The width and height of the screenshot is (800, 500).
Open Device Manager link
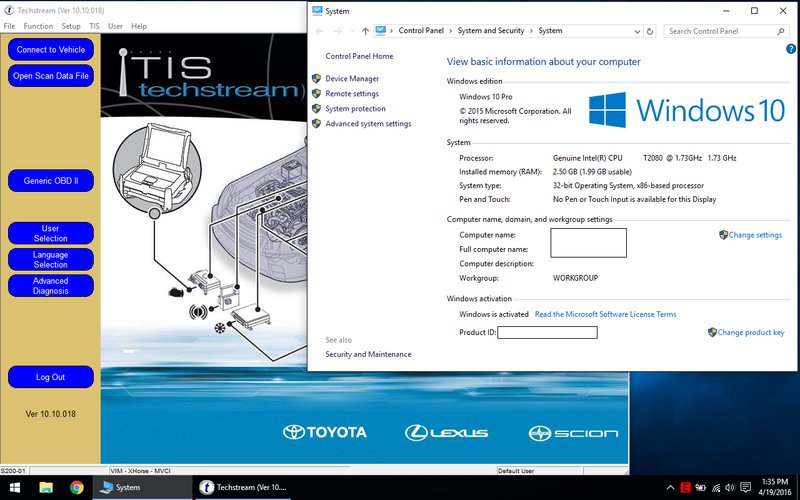click(x=352, y=79)
